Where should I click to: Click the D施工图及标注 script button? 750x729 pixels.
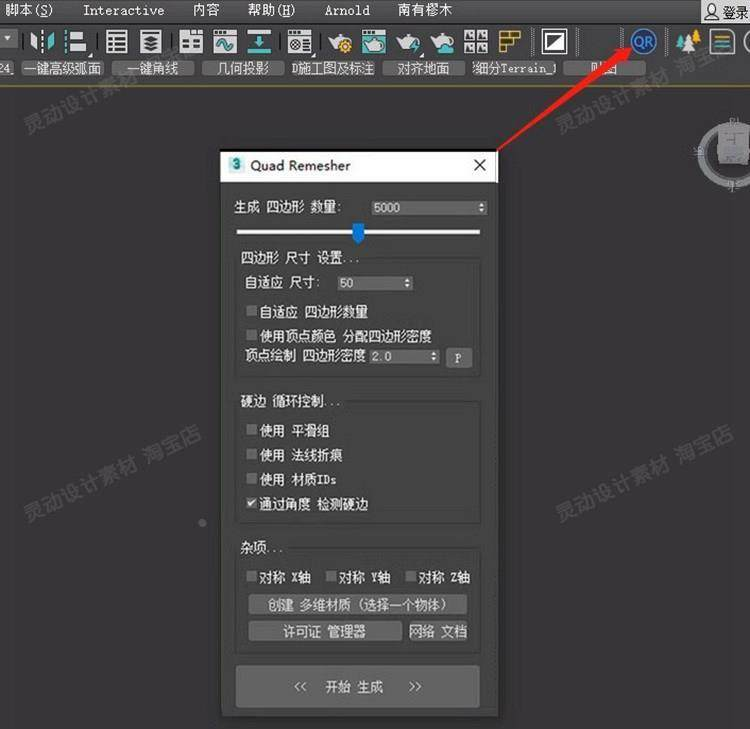pyautogui.click(x=333, y=68)
